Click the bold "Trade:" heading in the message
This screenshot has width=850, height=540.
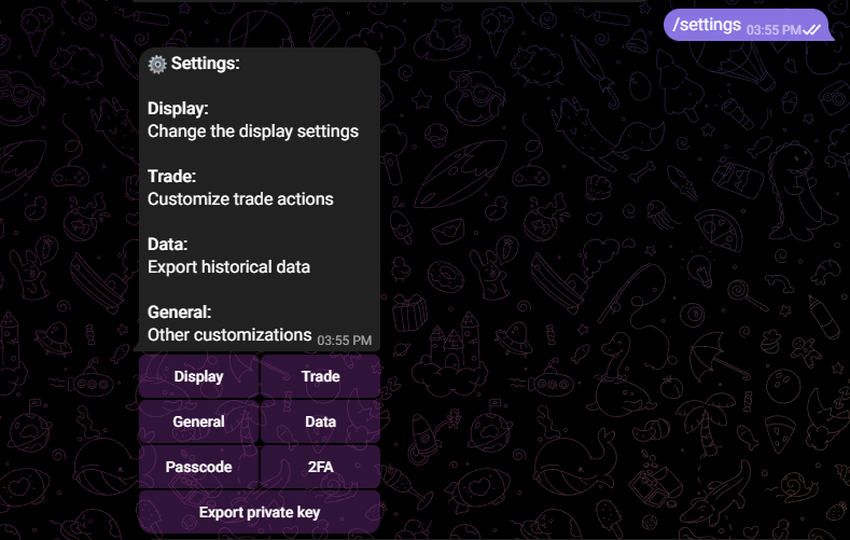point(171,176)
